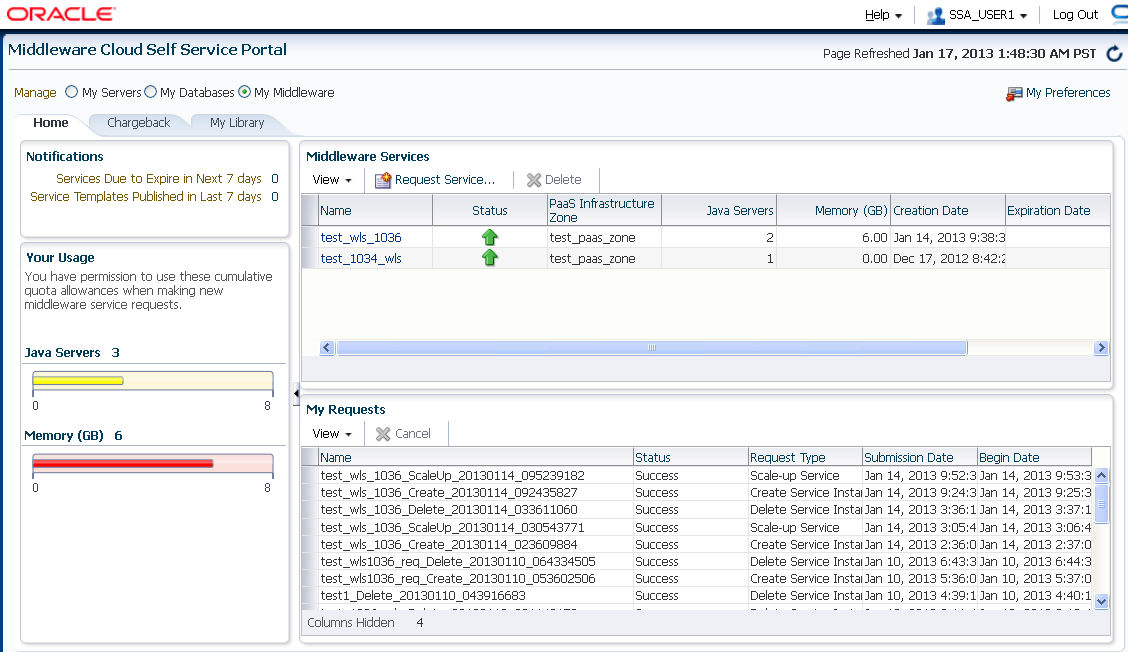The width and height of the screenshot is (1128, 652).
Task: Click the Oracle logo
Action: pyautogui.click(x=60, y=14)
